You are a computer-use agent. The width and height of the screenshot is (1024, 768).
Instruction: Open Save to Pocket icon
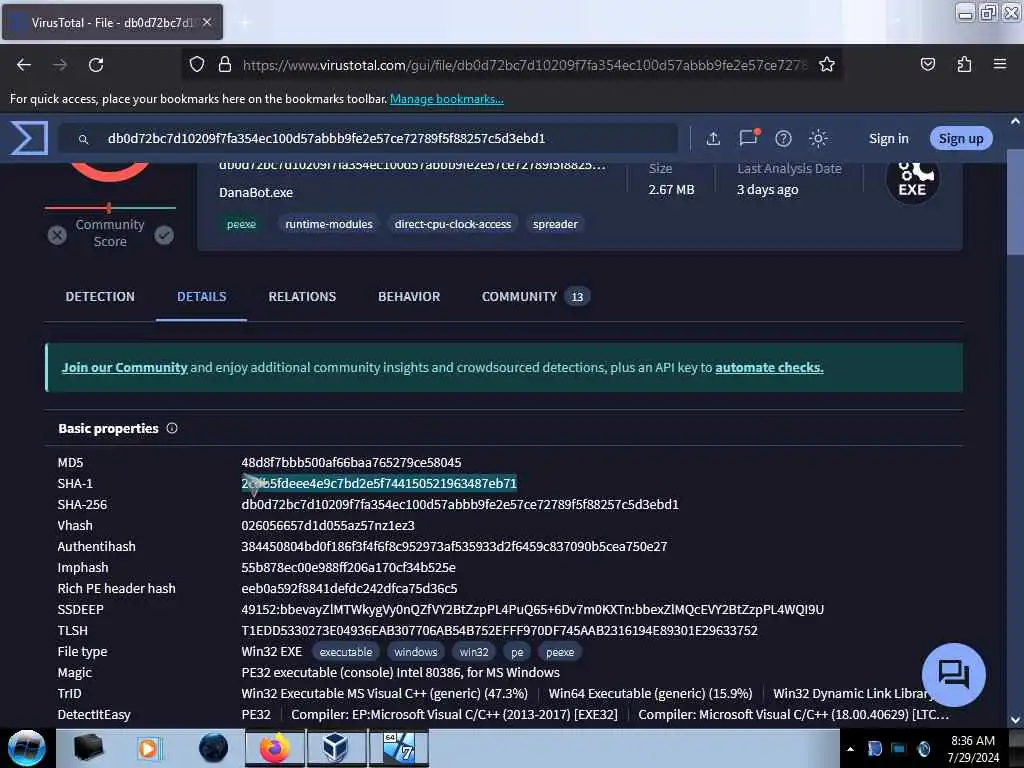click(927, 65)
